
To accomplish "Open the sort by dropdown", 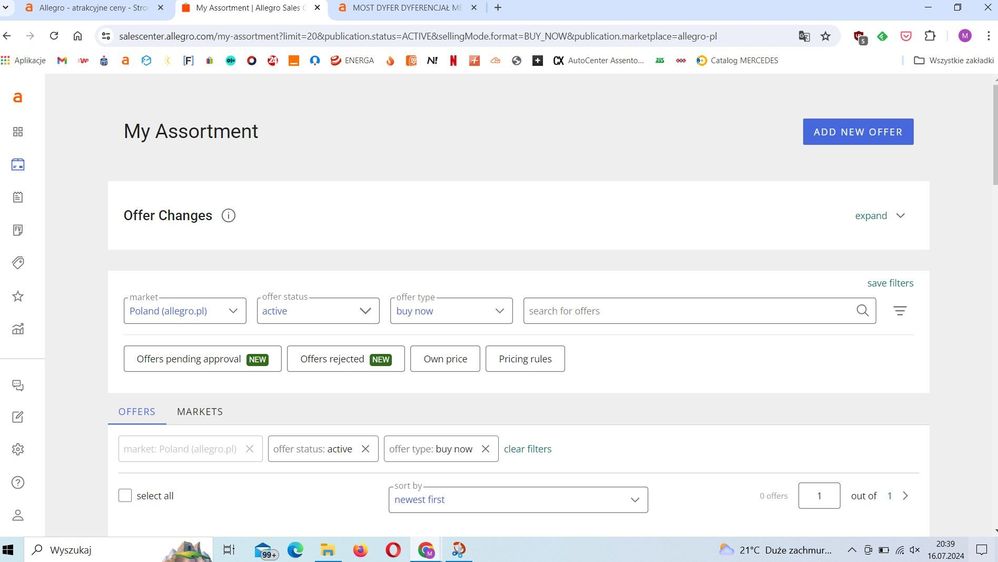I will (518, 500).
